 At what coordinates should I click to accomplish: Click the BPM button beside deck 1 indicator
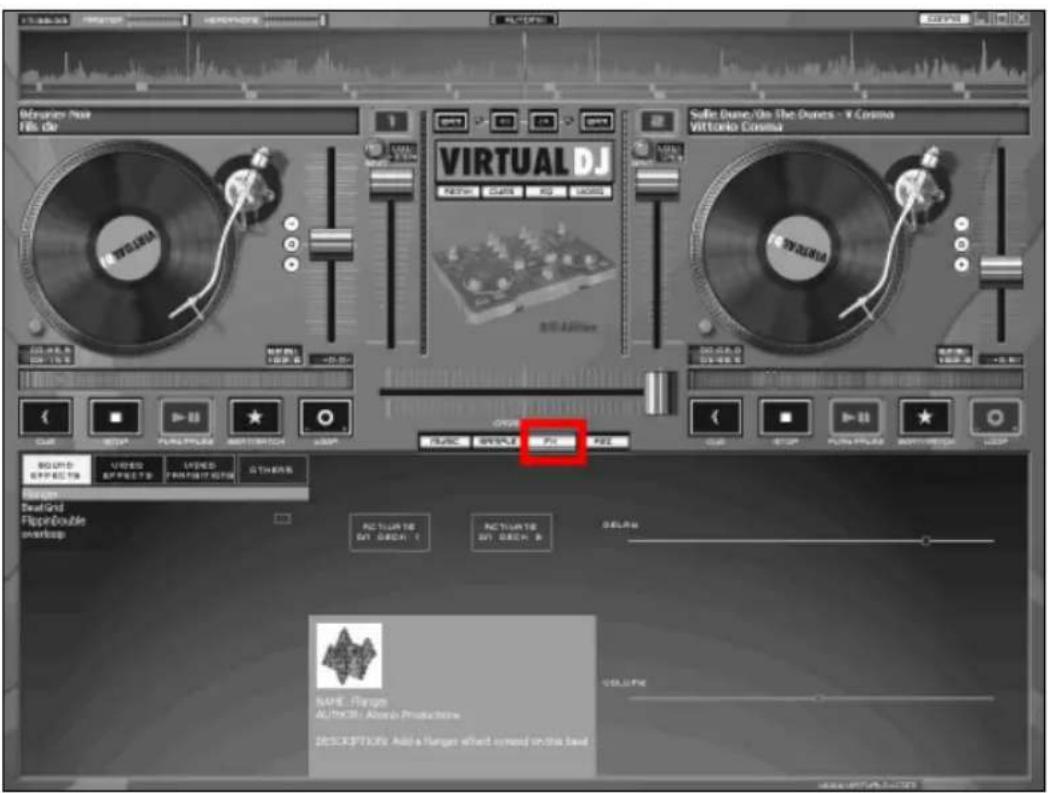tap(452, 122)
